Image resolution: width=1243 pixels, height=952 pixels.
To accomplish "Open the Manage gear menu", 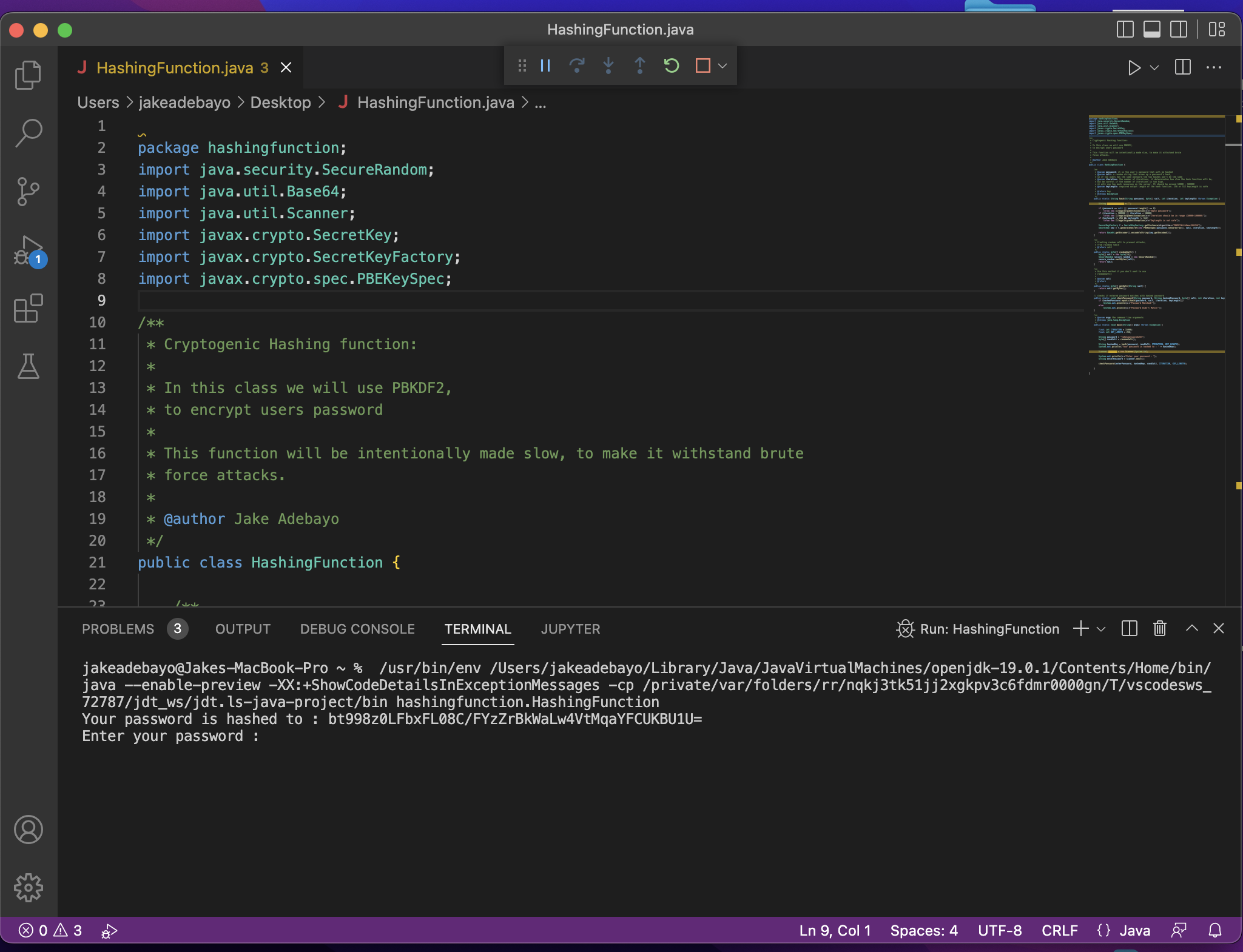I will (x=28, y=888).
